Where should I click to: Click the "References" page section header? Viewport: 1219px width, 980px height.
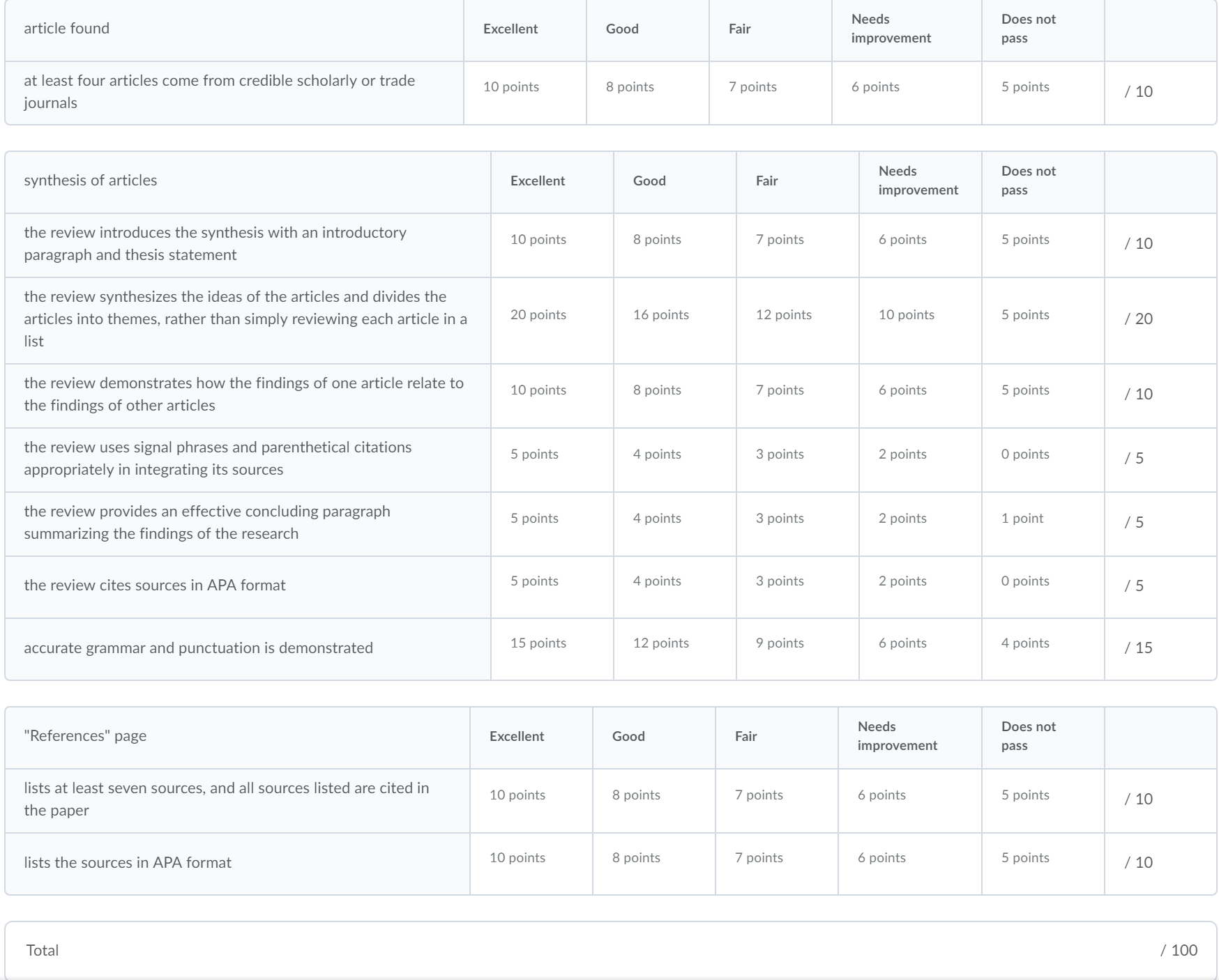click(85, 735)
